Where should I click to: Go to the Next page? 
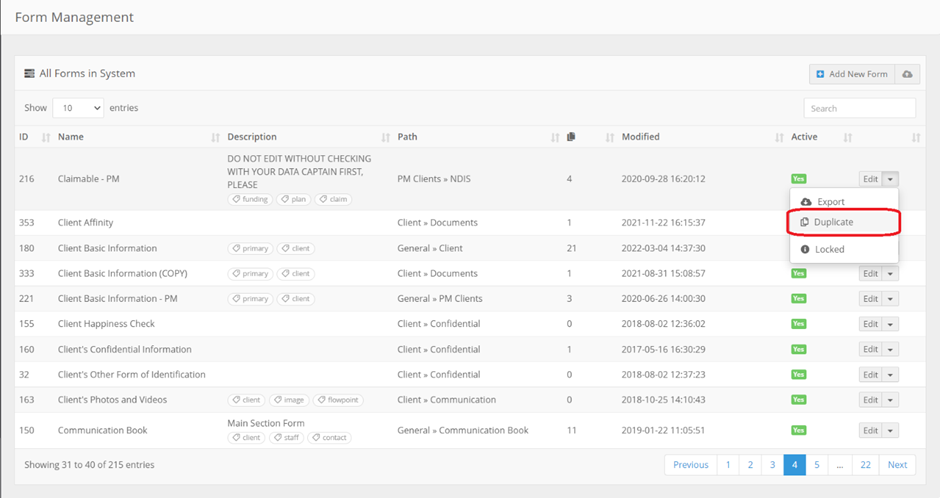(x=897, y=464)
